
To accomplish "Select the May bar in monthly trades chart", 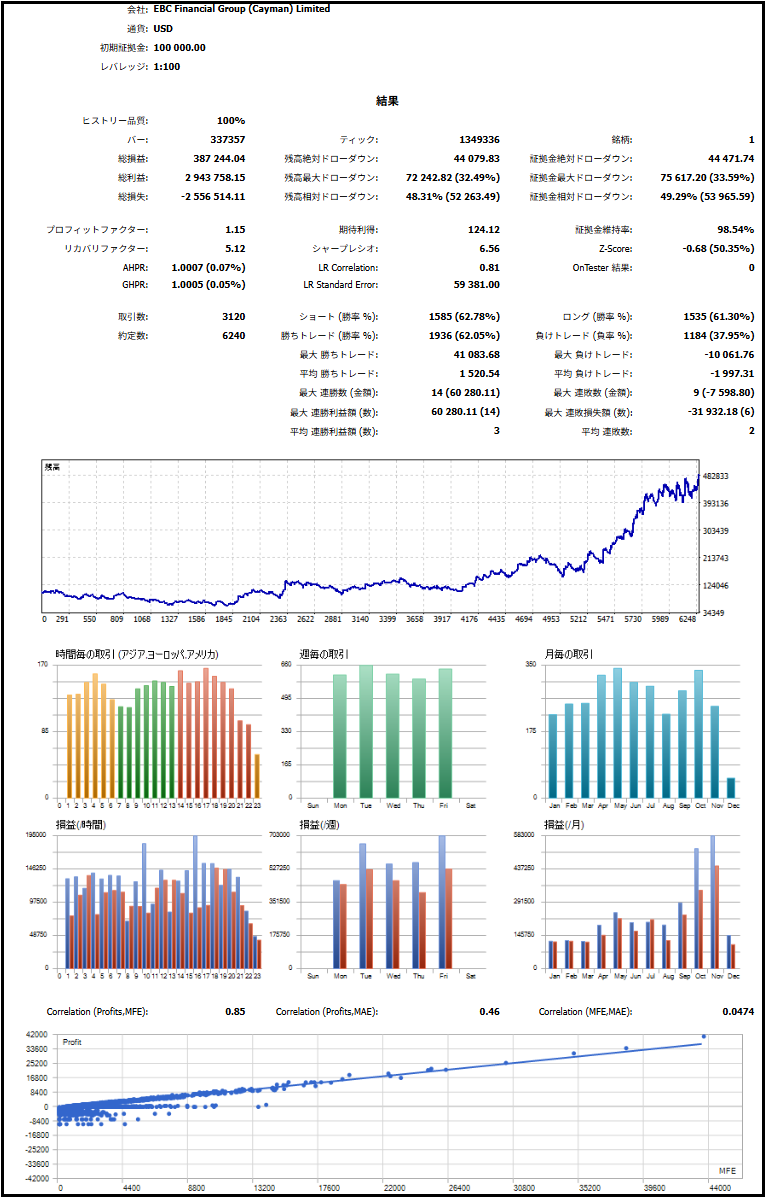I will [617, 732].
